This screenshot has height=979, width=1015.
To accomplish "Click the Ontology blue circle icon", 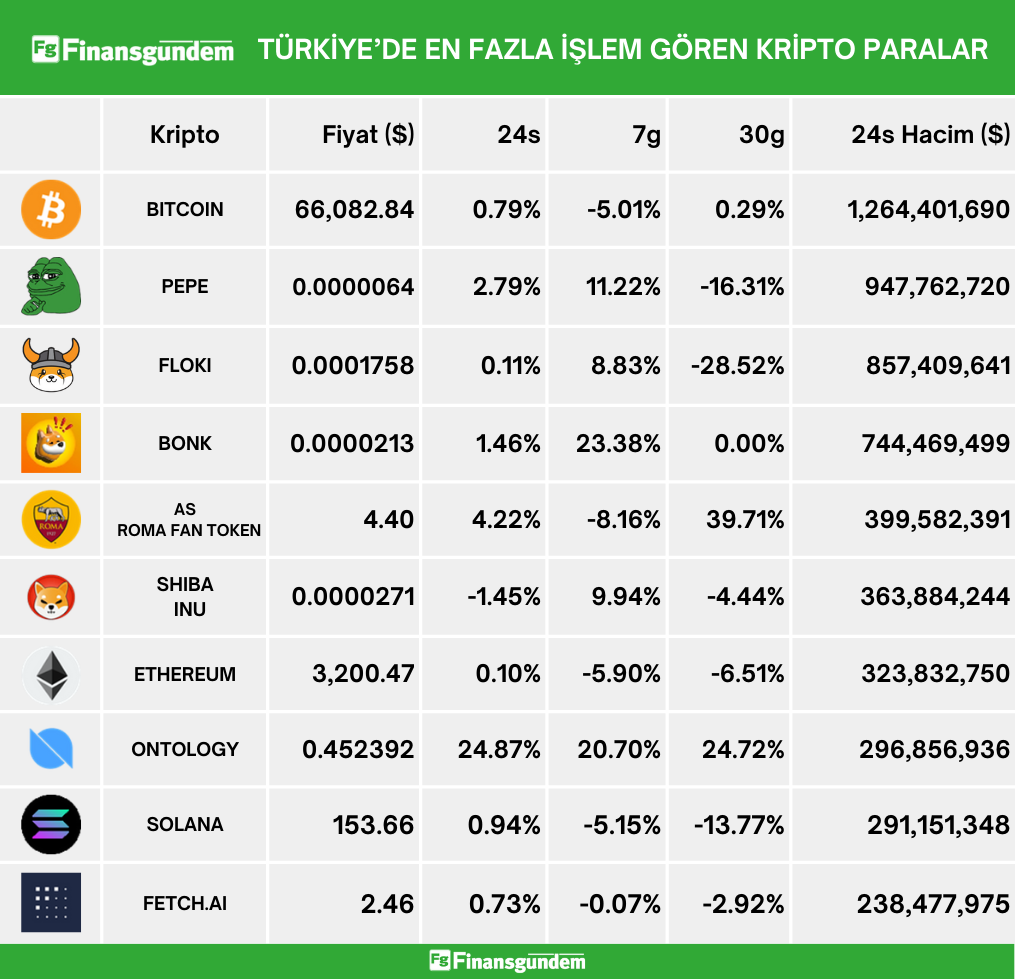I will click(x=51, y=749).
